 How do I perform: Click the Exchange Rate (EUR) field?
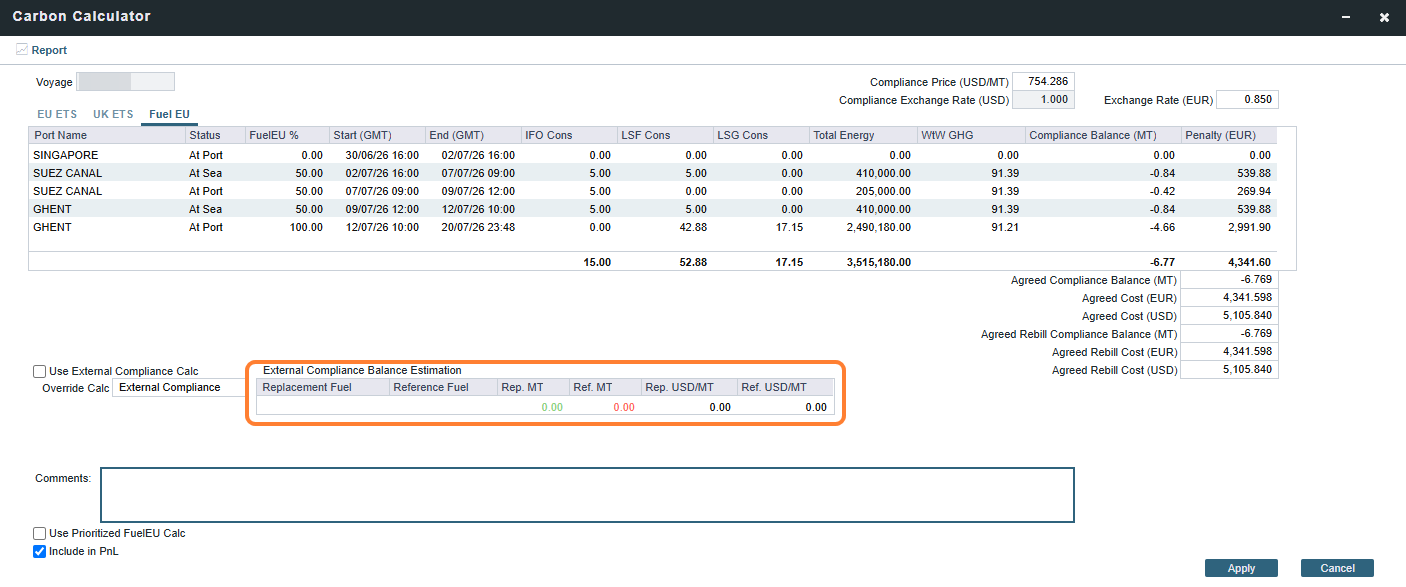(1248, 100)
